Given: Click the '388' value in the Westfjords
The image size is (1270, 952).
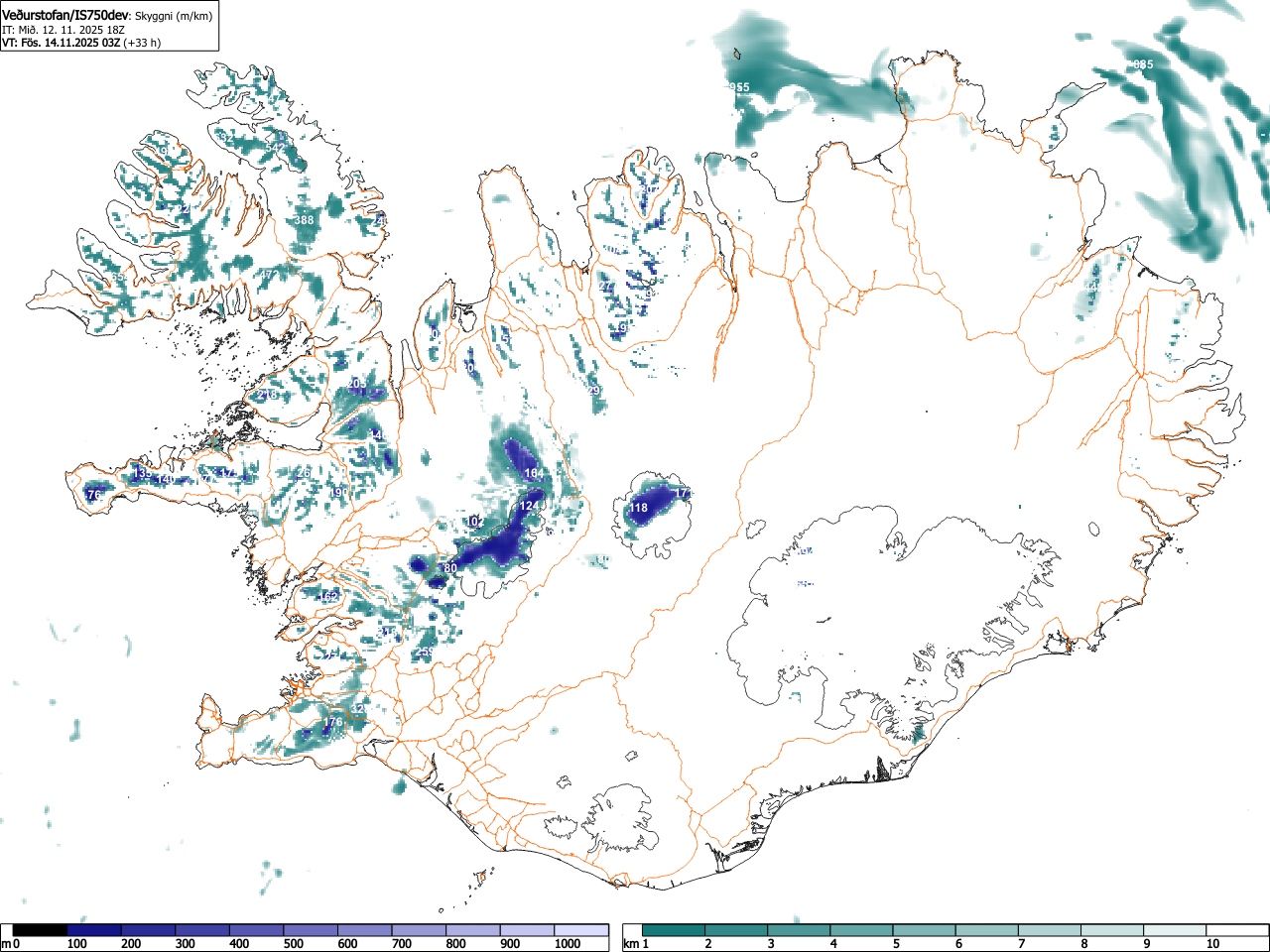Looking at the screenshot, I should click(x=305, y=220).
